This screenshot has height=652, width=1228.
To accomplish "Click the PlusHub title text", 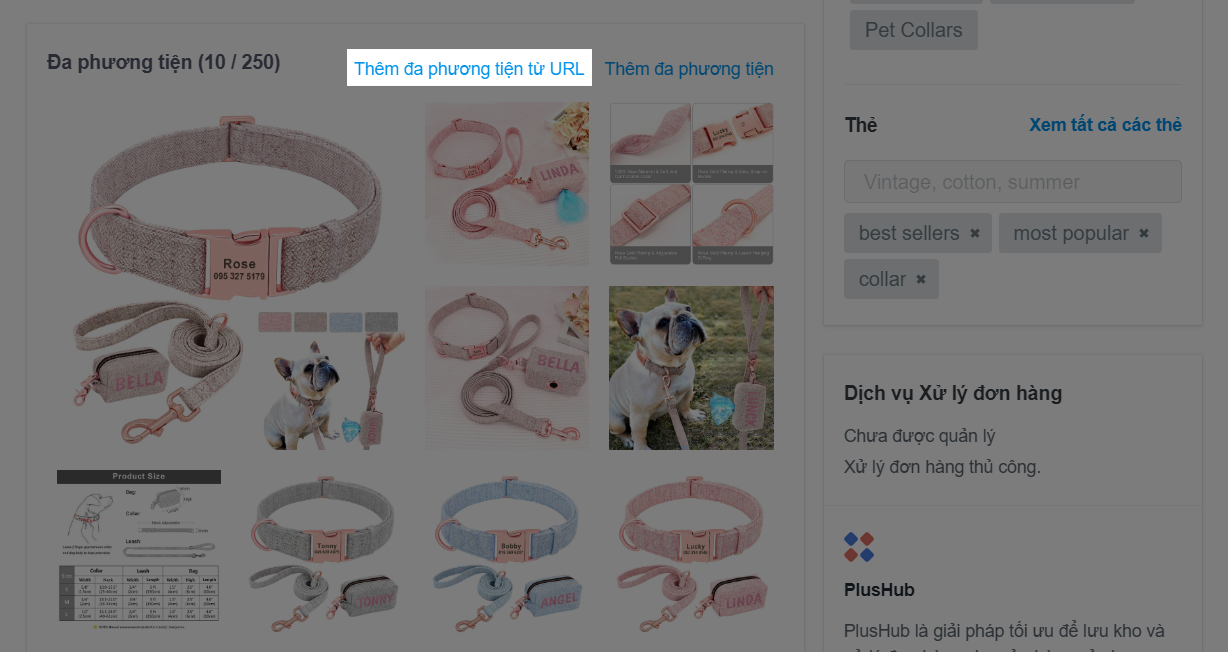I will (x=879, y=590).
